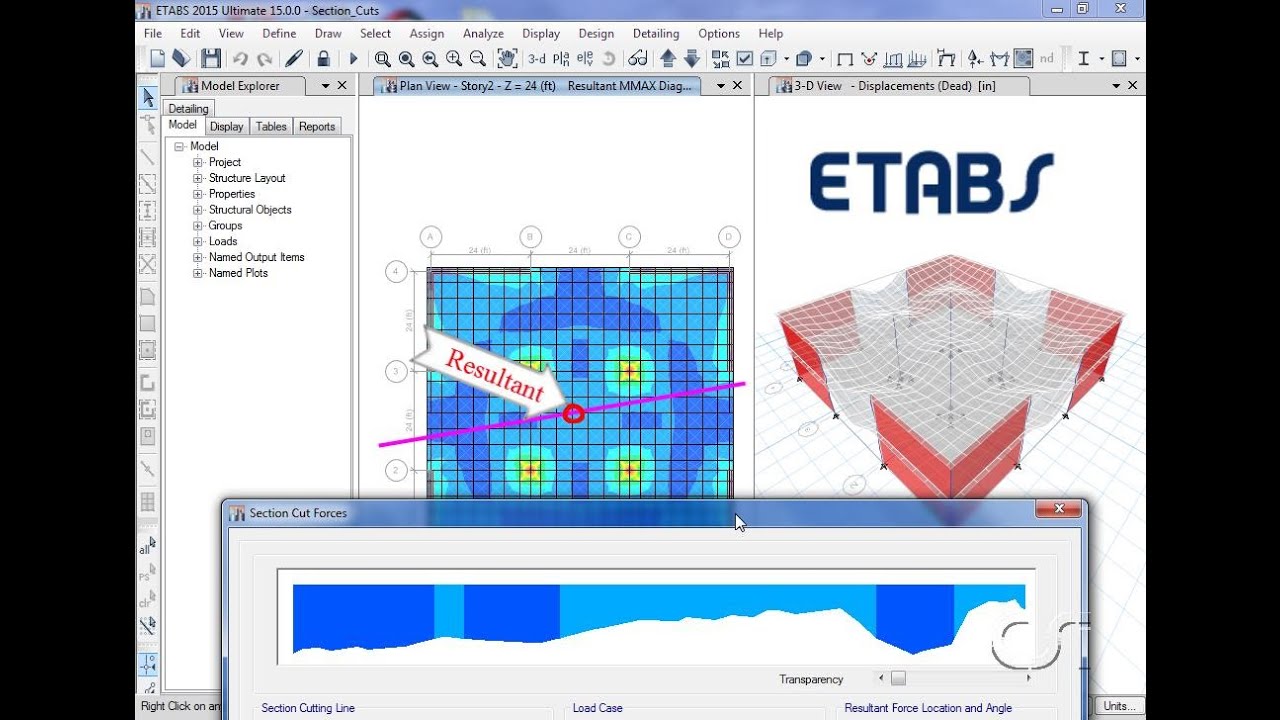Switch to the Tables tab
The image size is (1280, 720).
[x=271, y=126]
